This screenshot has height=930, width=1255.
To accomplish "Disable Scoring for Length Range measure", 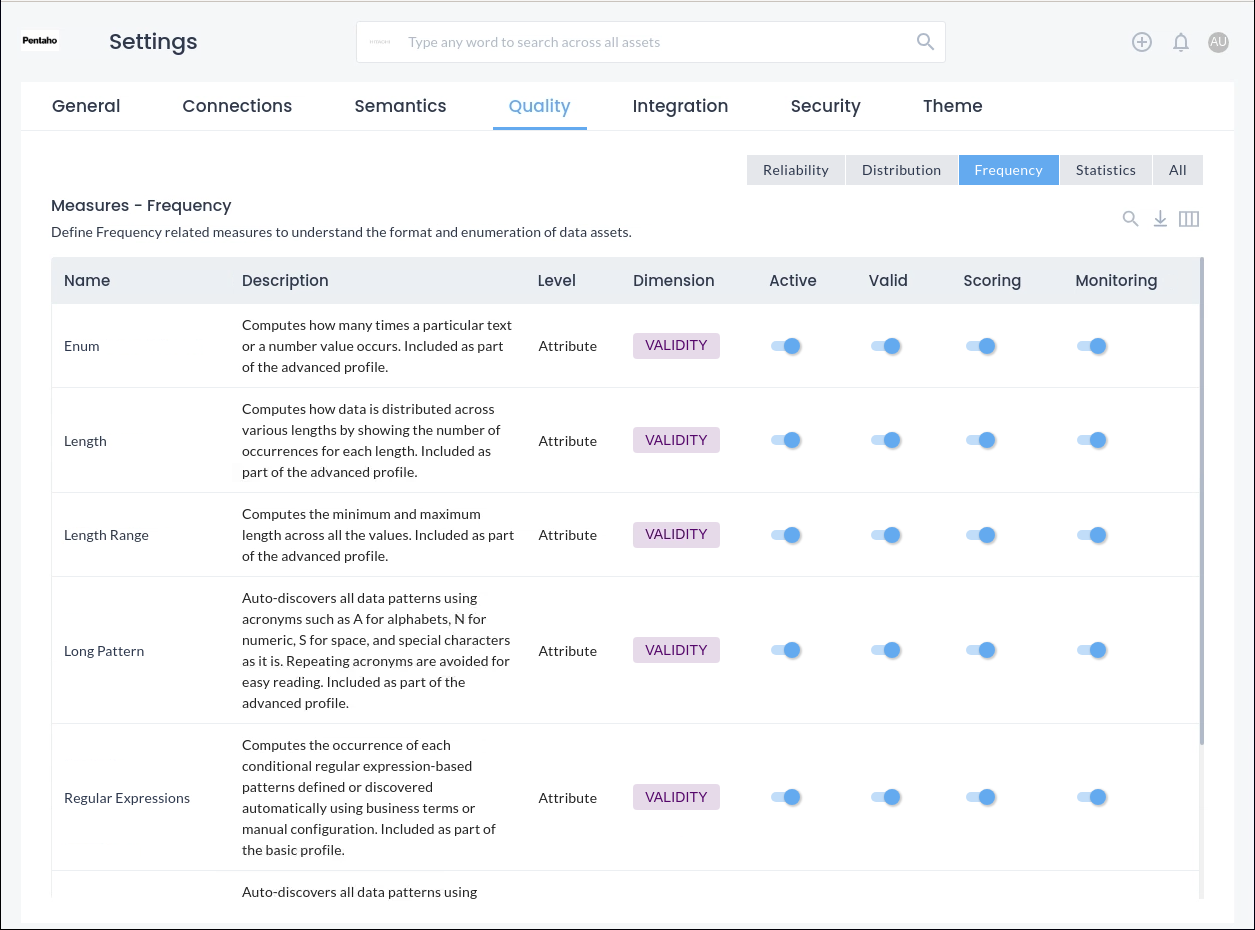I will (981, 535).
